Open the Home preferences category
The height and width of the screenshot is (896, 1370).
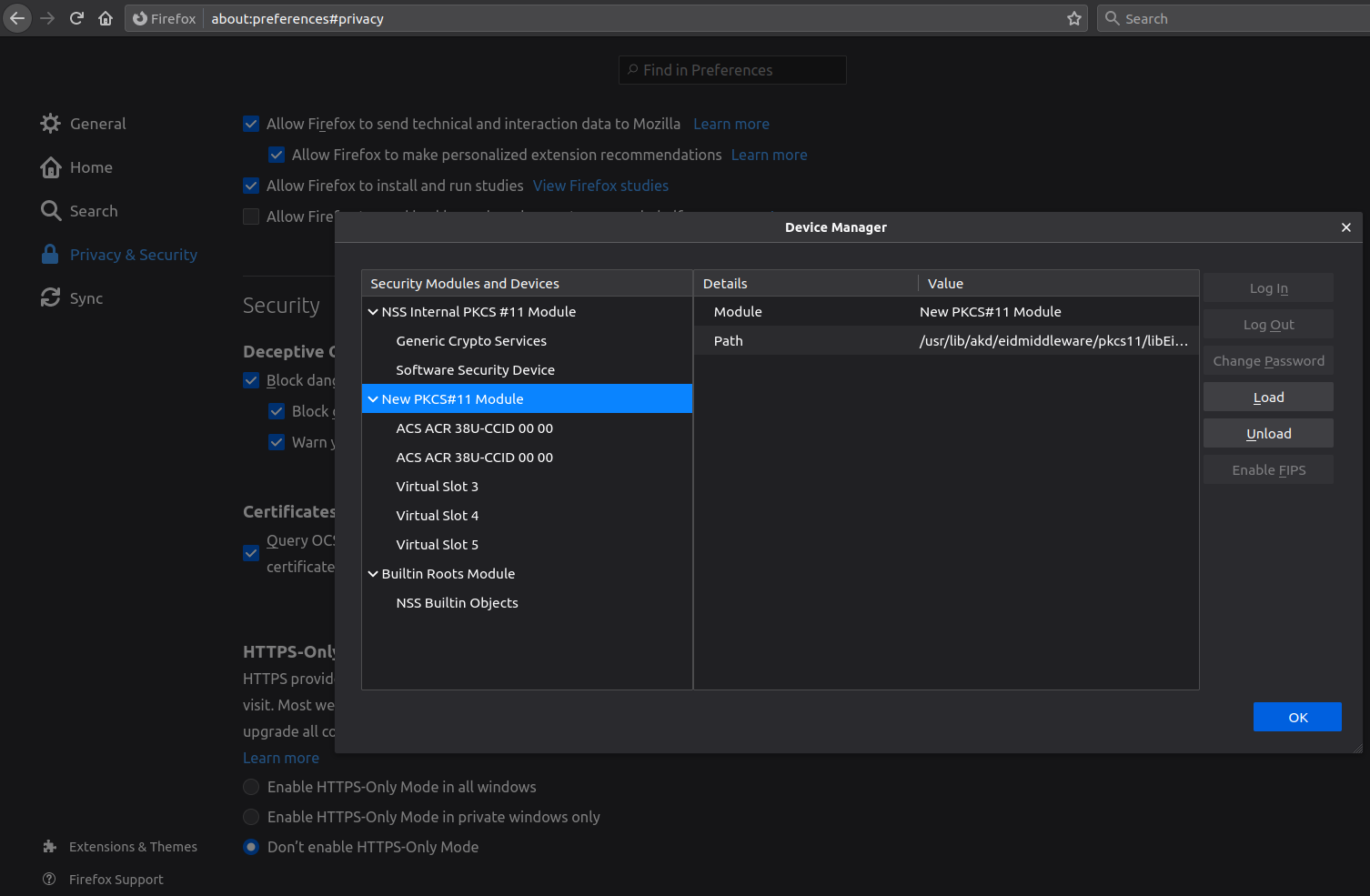pyautogui.click(x=92, y=167)
